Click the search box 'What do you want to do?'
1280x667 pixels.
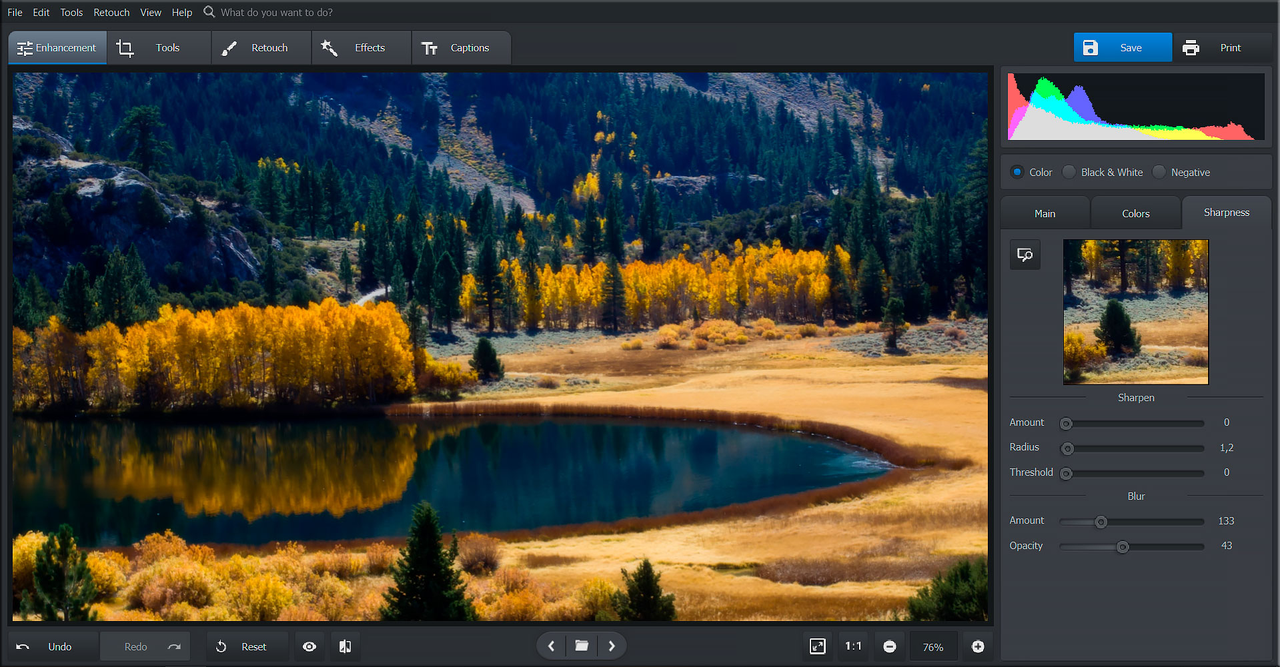tap(277, 12)
